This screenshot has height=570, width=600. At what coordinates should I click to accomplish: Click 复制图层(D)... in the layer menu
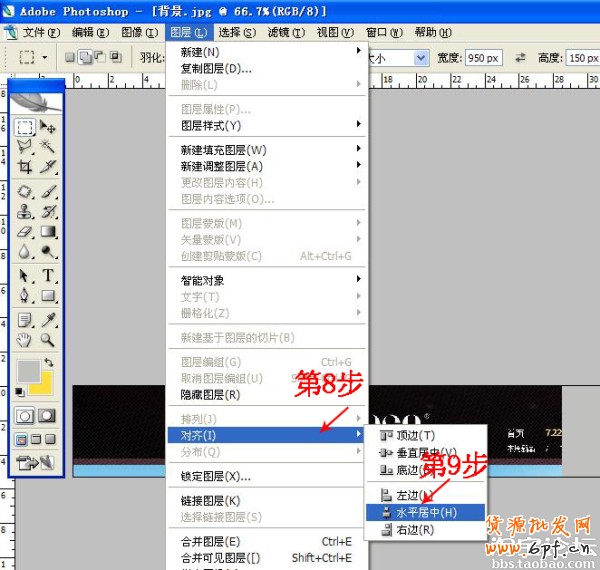(x=216, y=69)
